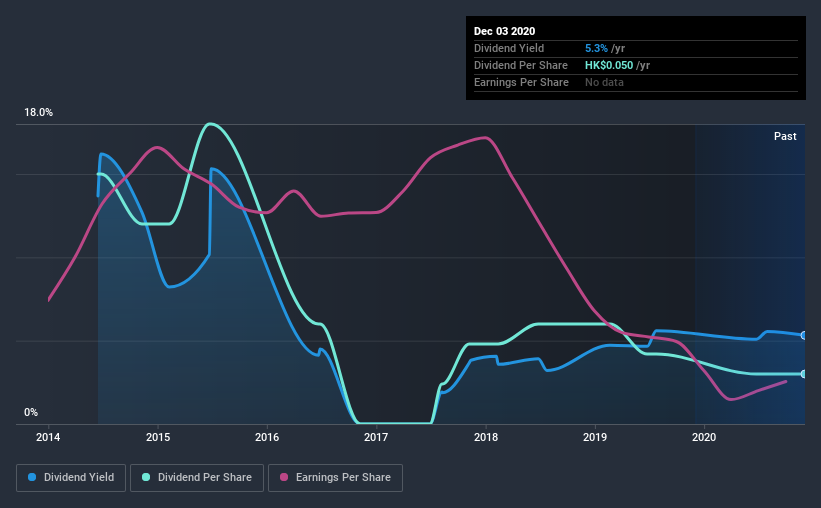Click the 'No data' earnings value
Viewport: 821px width, 508px height.
pos(604,82)
